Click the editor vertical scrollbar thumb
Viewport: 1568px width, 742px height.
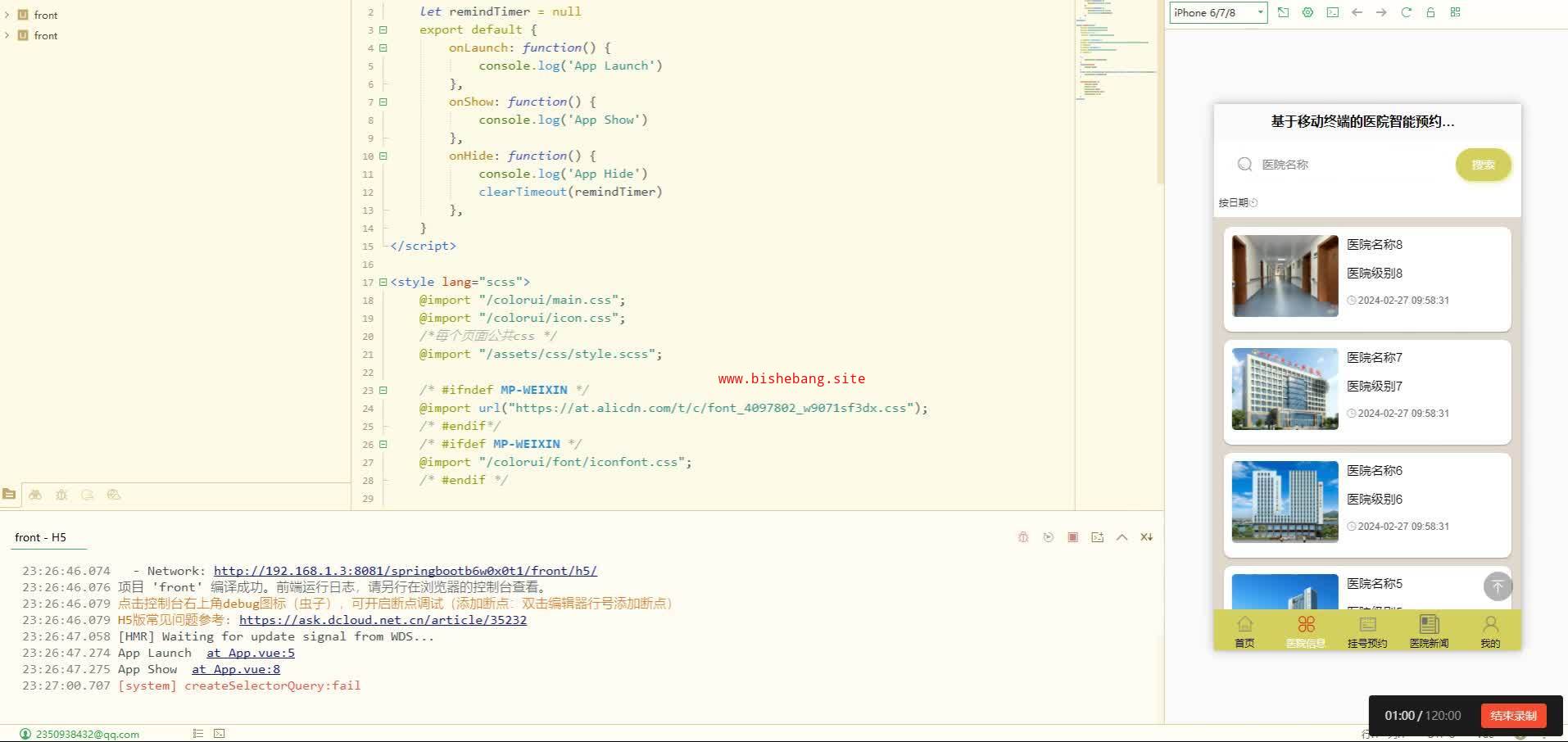(x=1159, y=90)
